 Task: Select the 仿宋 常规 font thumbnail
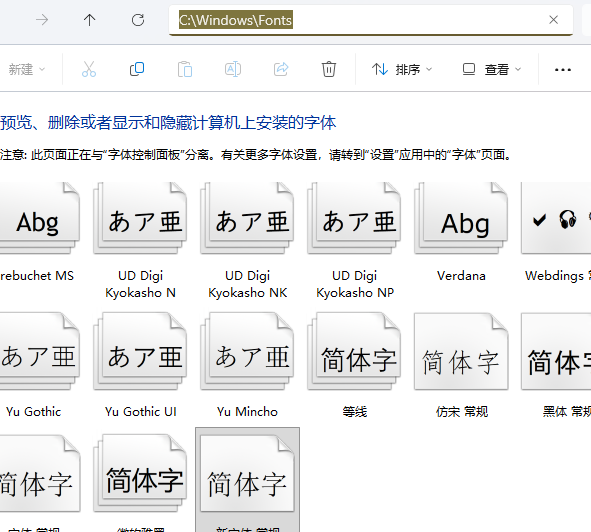pos(461,351)
